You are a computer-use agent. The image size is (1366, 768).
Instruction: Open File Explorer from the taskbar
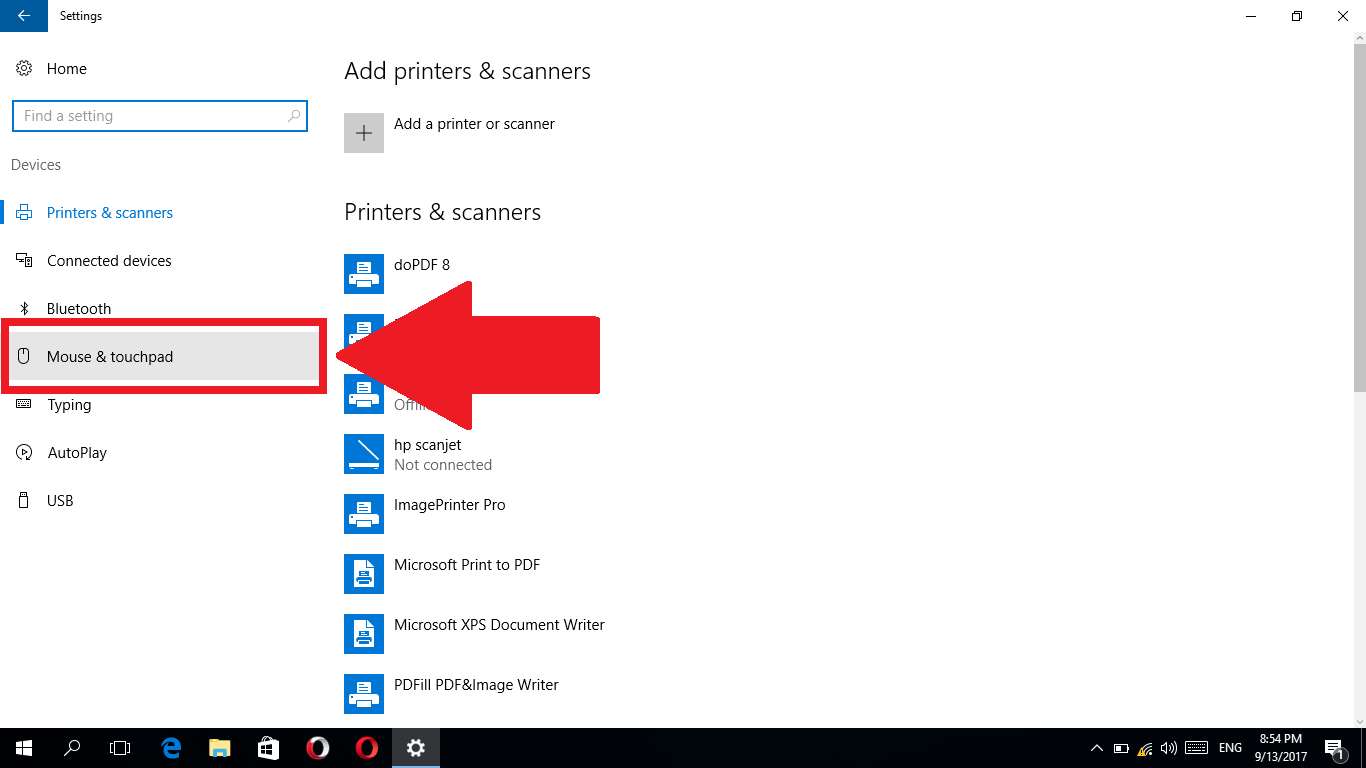(220, 748)
